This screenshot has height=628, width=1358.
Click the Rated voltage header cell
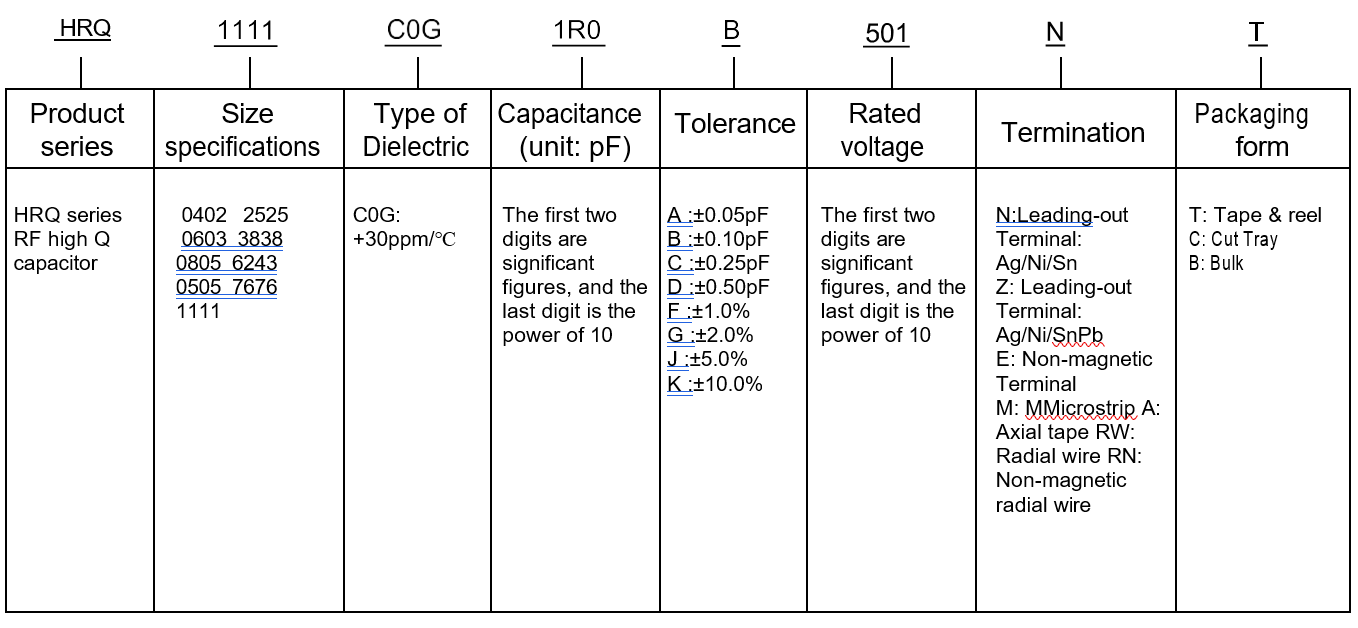(x=882, y=130)
